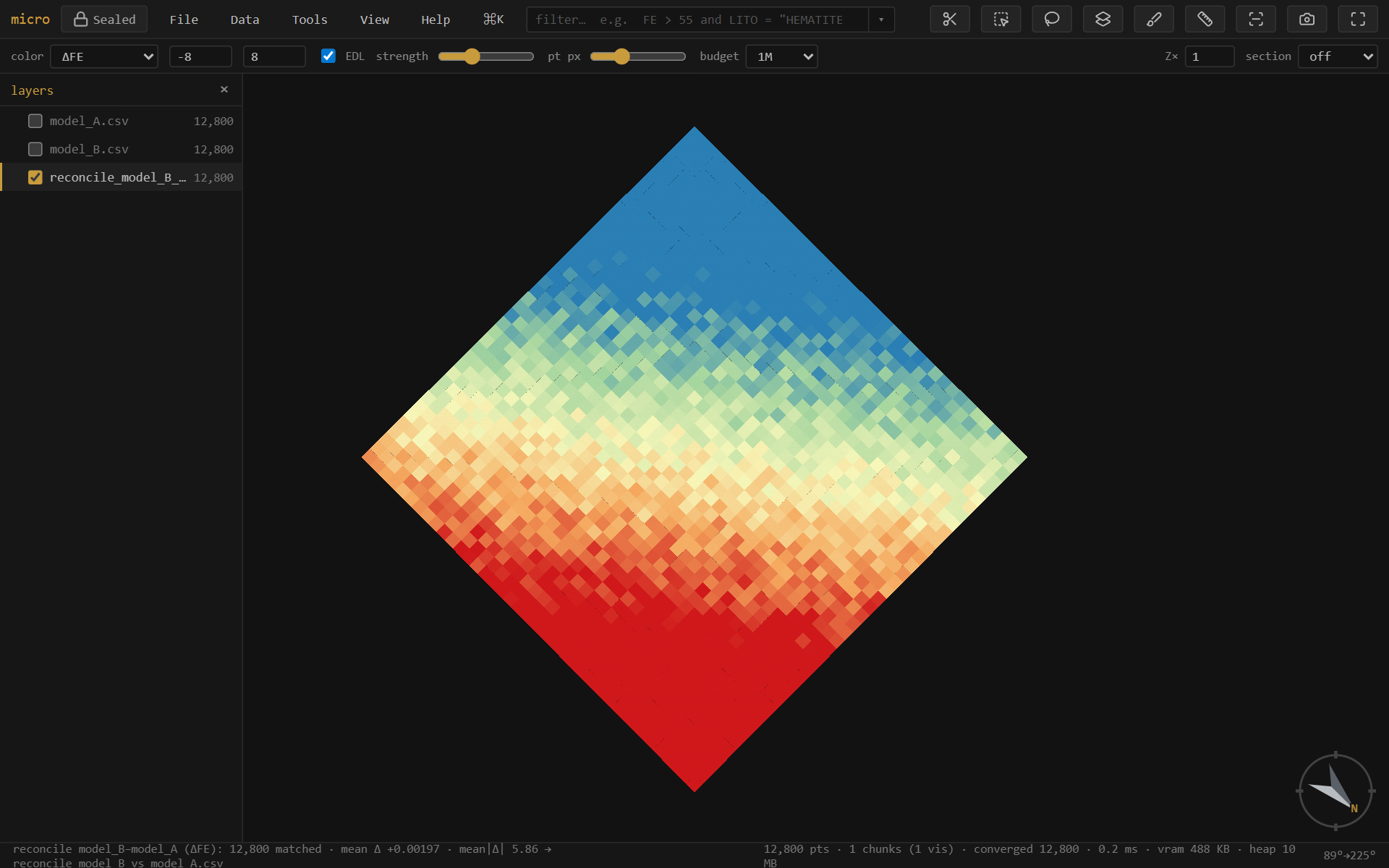This screenshot has width=1389, height=868.
Task: Click the north compass widget
Action: click(x=1335, y=791)
